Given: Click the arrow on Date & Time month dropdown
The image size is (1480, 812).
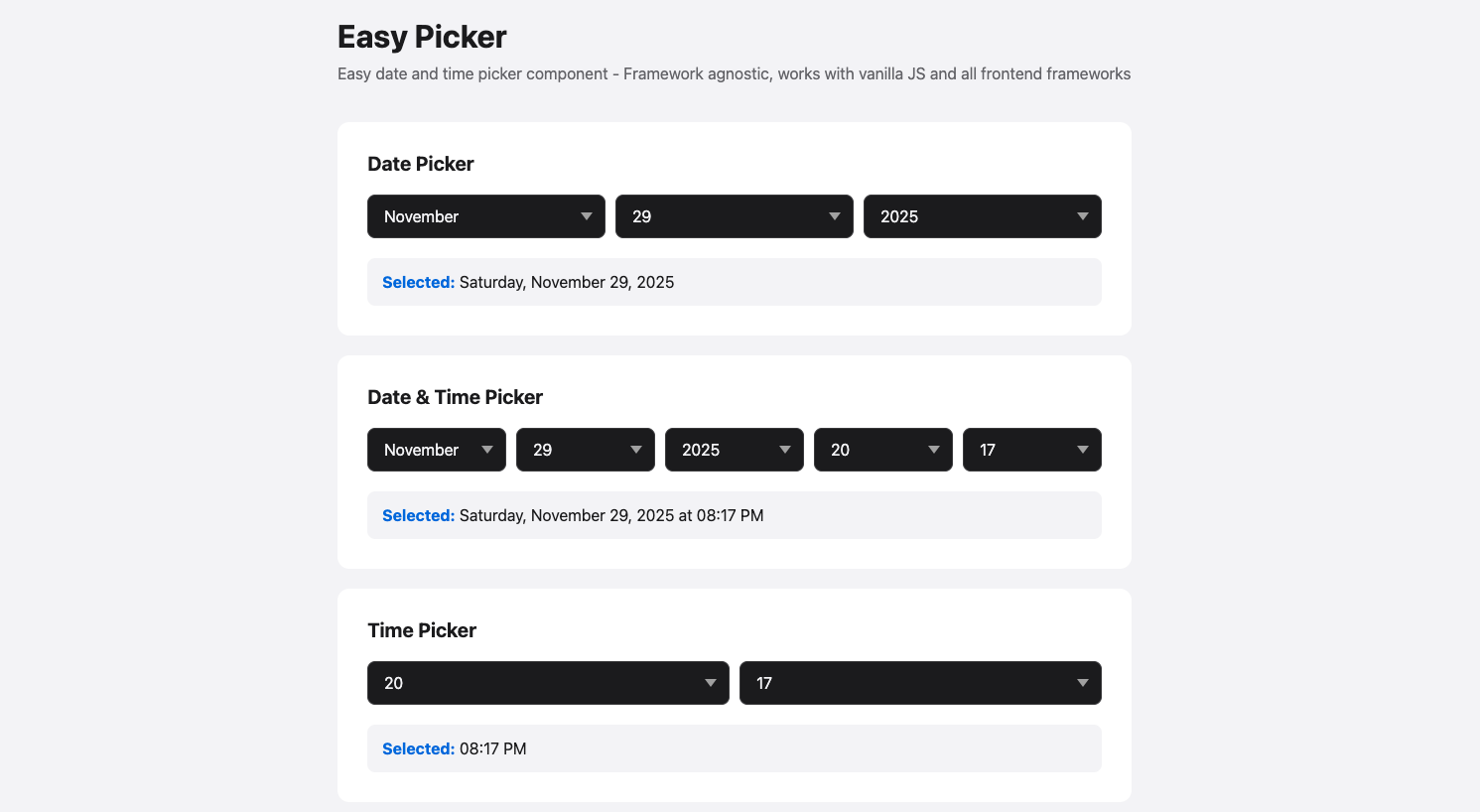Looking at the screenshot, I should 487,450.
